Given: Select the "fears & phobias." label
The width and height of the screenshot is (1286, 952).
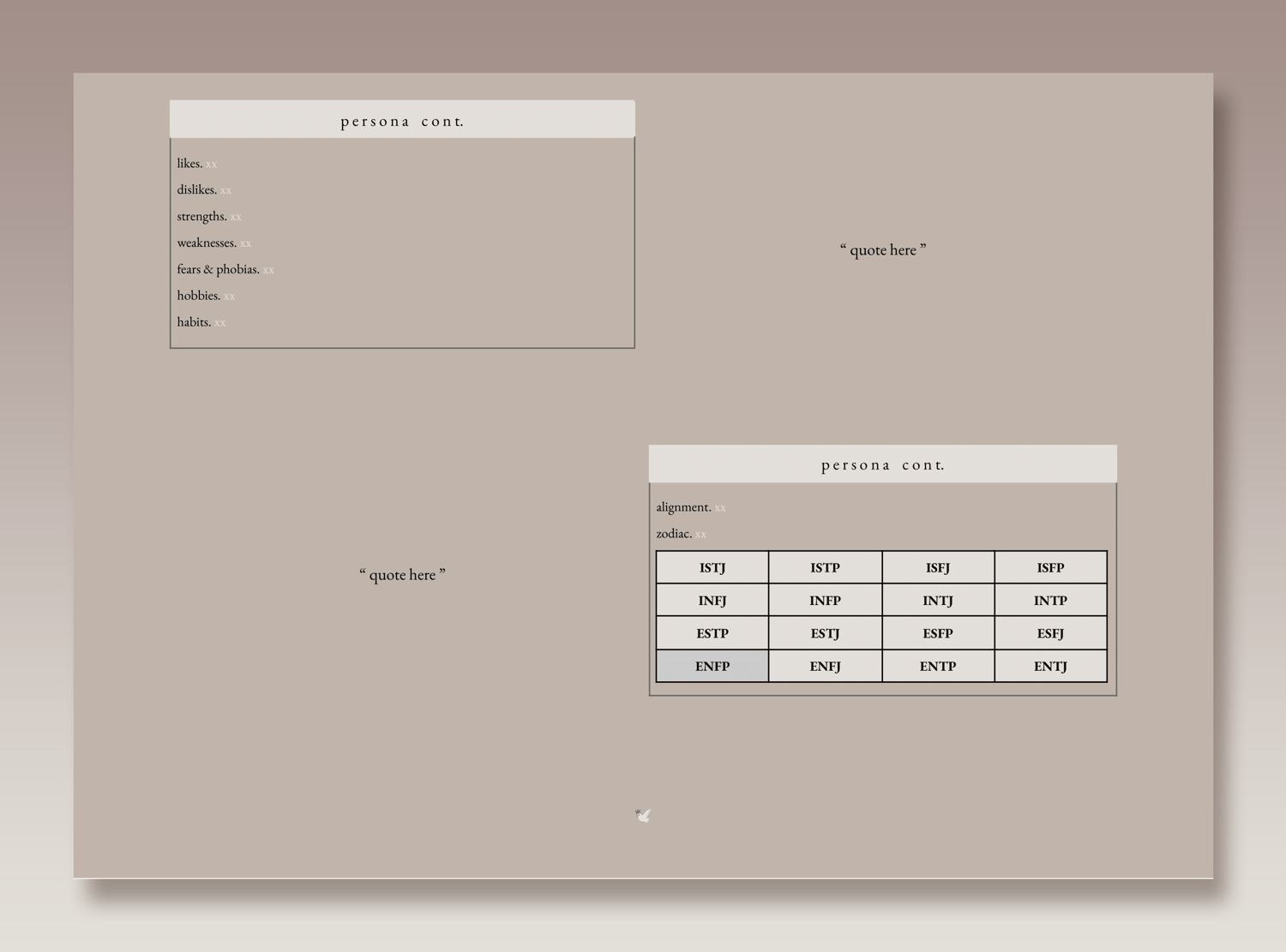Looking at the screenshot, I should (218, 269).
